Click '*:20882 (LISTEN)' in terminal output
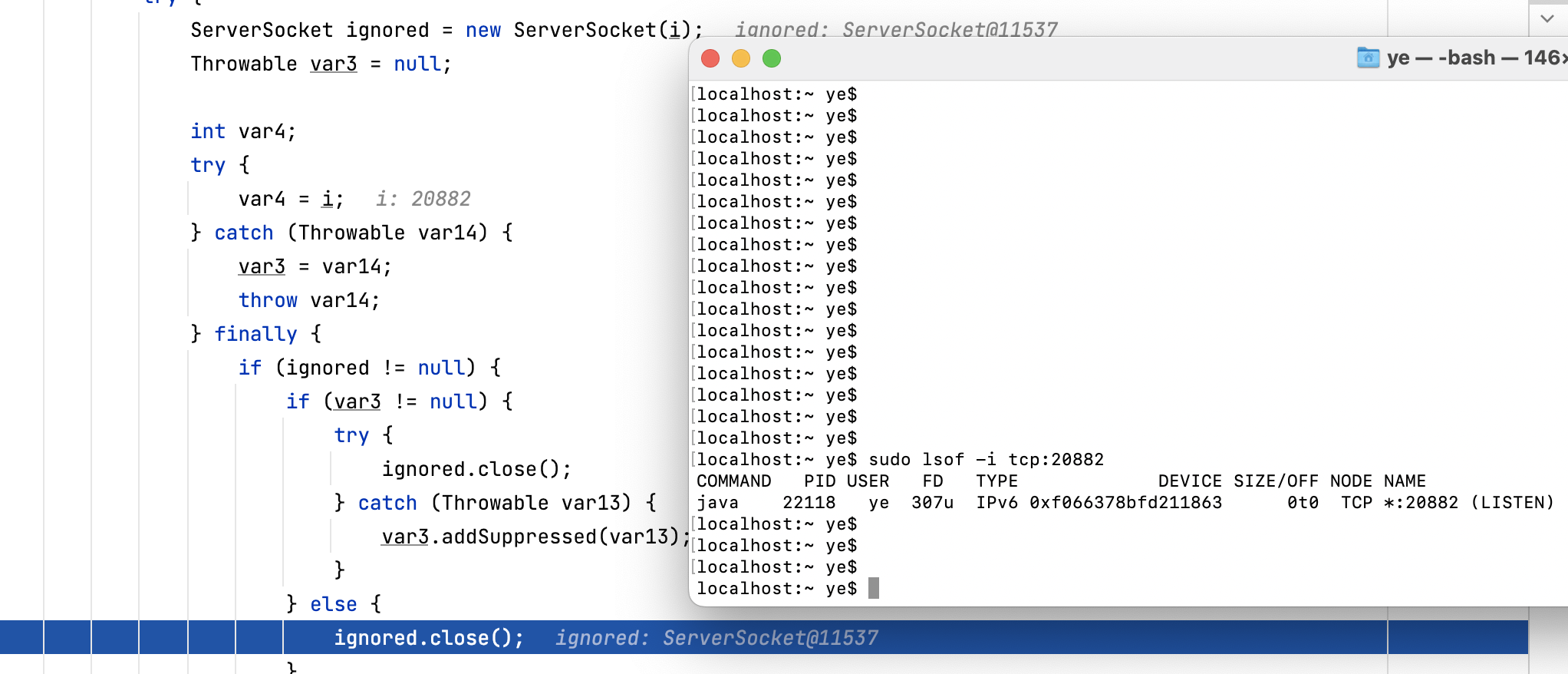This screenshot has height=674, width=1568. coord(1468,503)
